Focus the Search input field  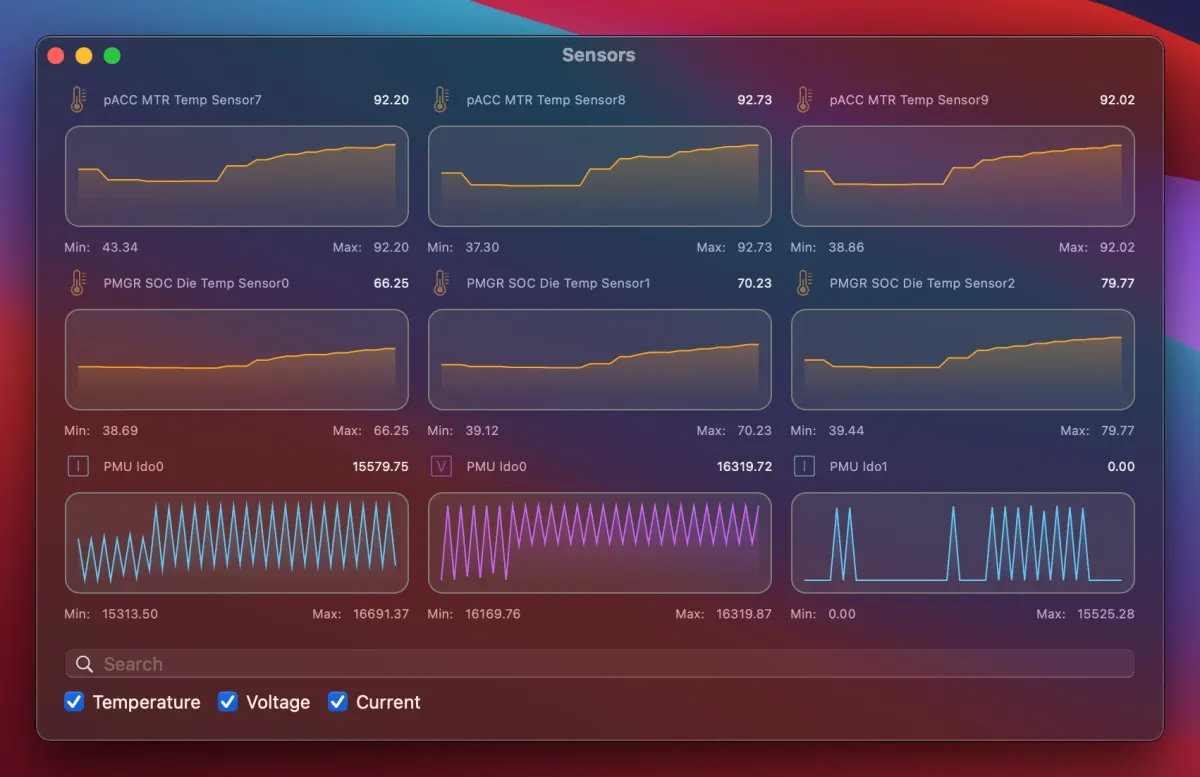600,664
